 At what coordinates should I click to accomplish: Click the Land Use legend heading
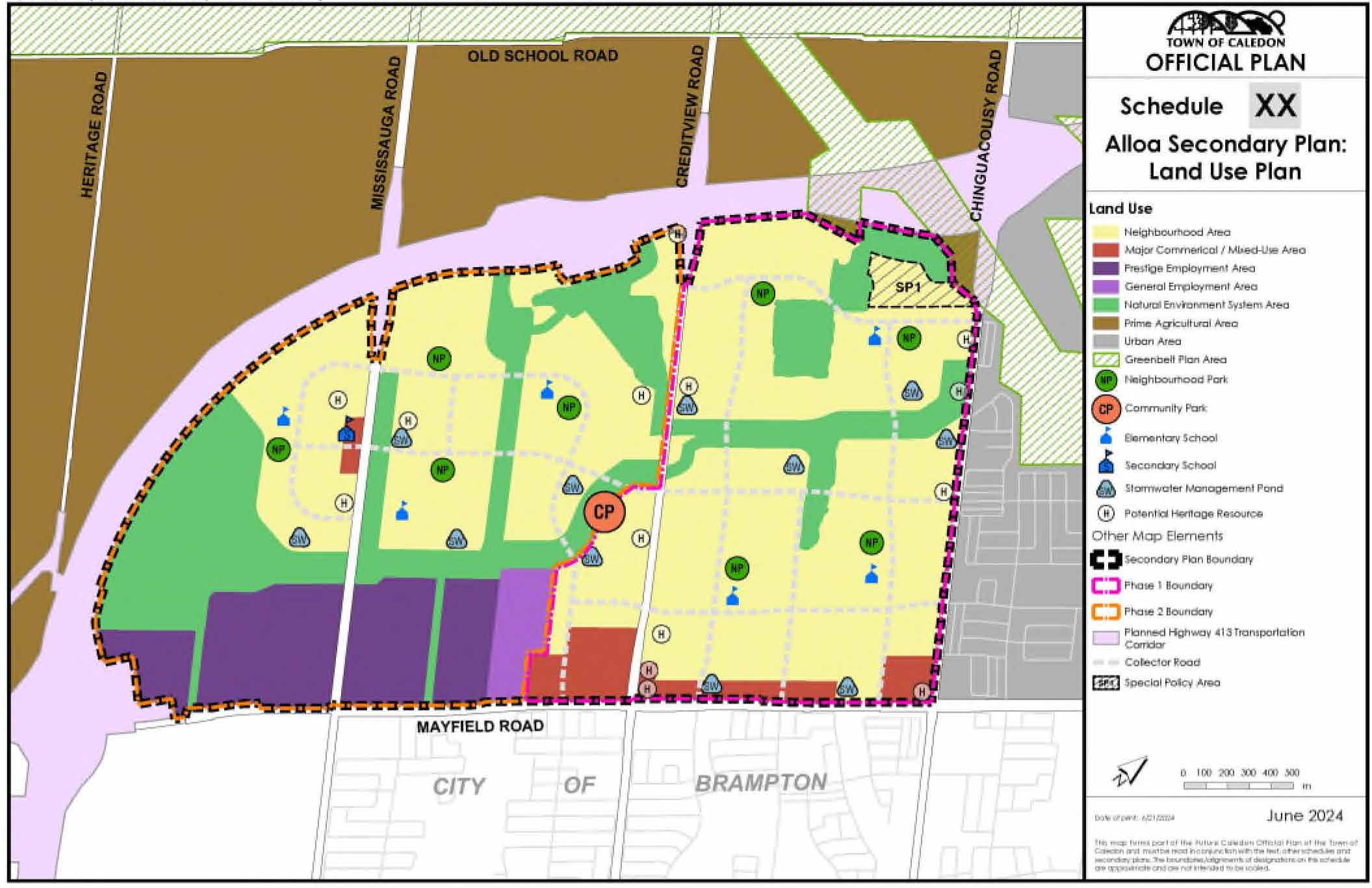pos(1120,209)
